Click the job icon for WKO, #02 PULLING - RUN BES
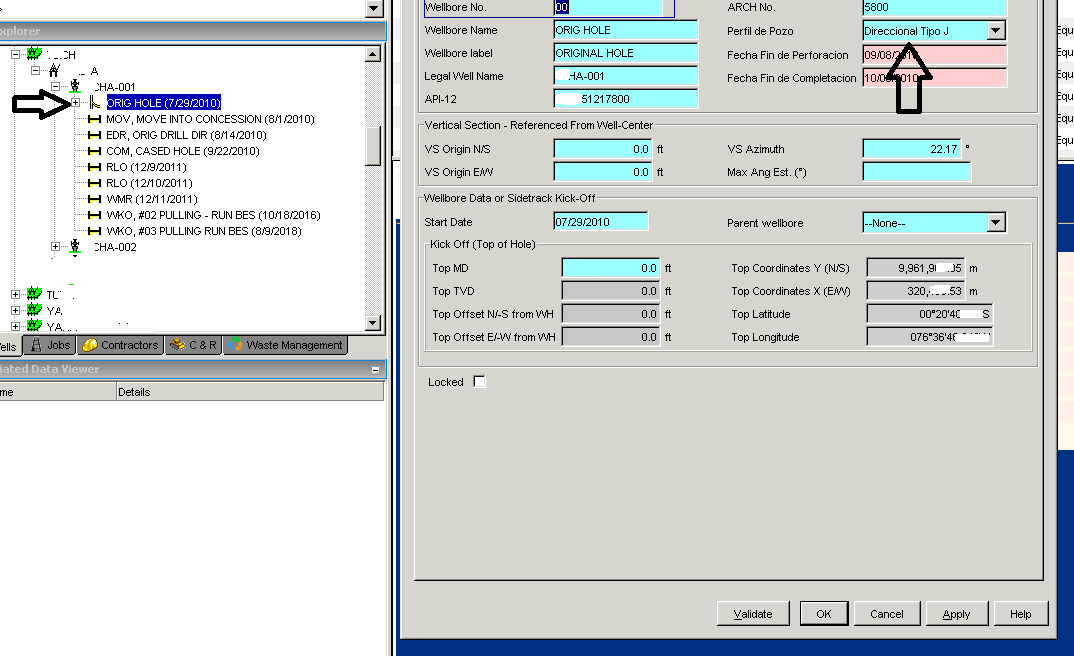Screen dimensions: 1074x656 92,214
